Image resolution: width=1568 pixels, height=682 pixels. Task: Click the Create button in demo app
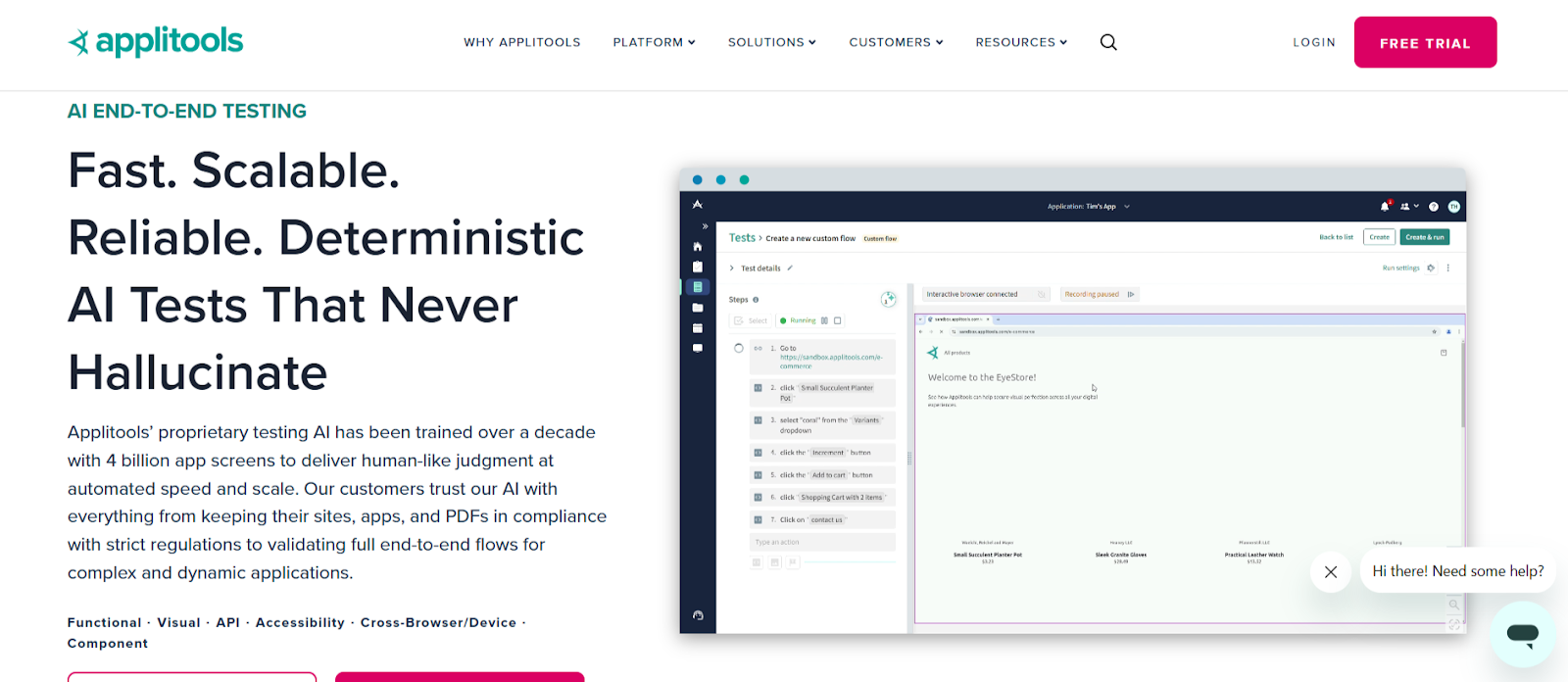tap(1380, 237)
